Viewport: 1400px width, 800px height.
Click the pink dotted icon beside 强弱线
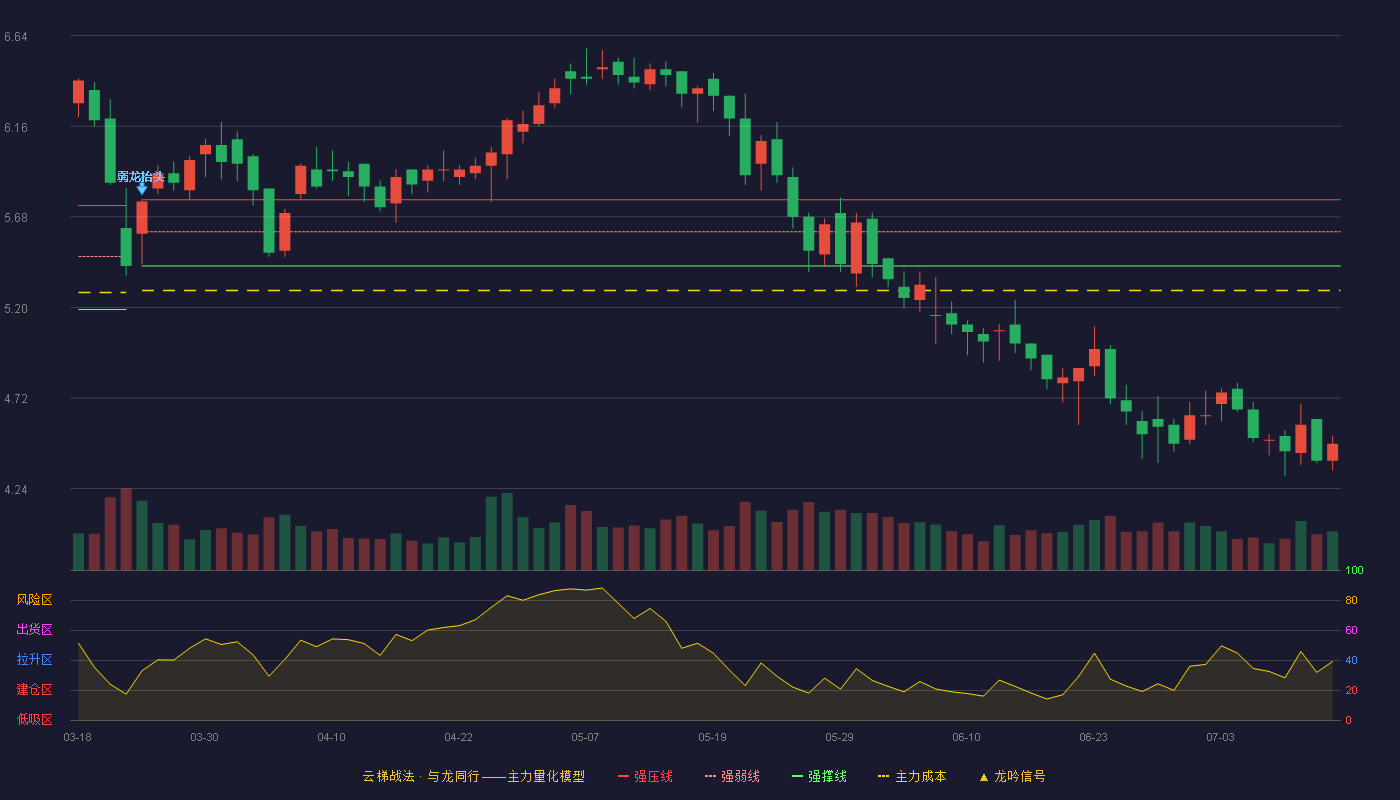coord(710,777)
